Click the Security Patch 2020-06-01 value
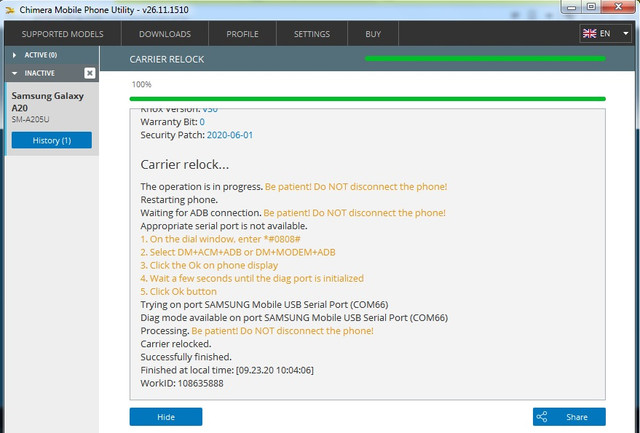 click(x=230, y=135)
